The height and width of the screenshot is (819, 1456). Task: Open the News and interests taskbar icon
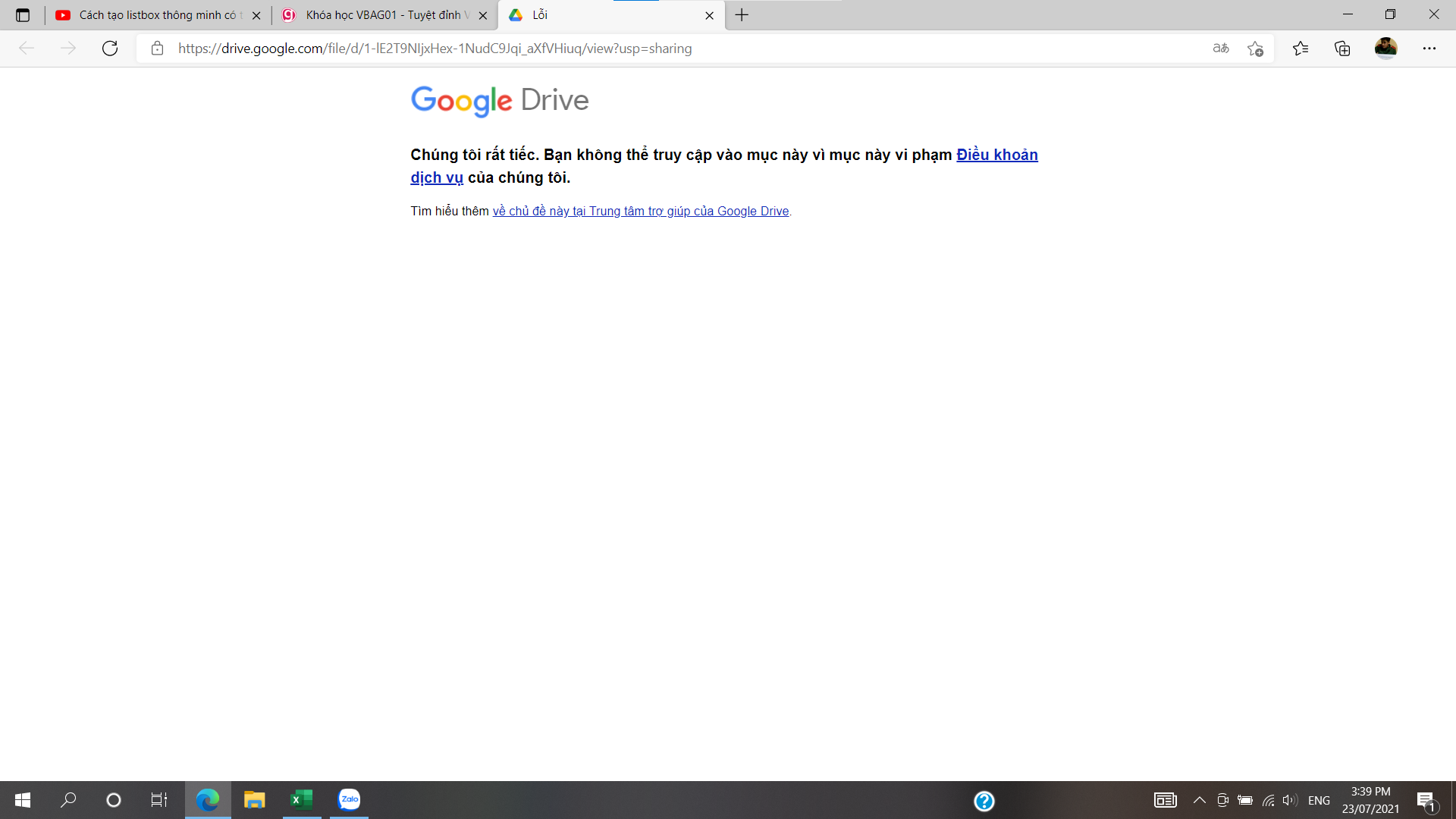(x=1165, y=800)
